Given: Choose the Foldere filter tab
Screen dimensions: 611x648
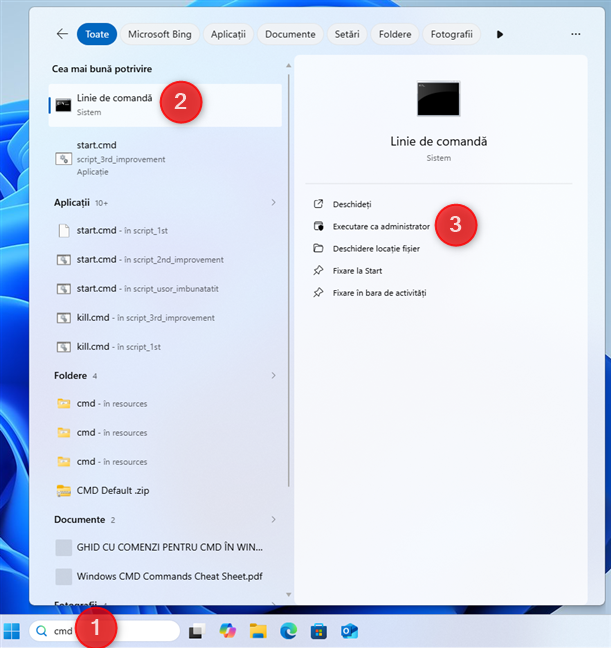Looking at the screenshot, I should click(395, 34).
